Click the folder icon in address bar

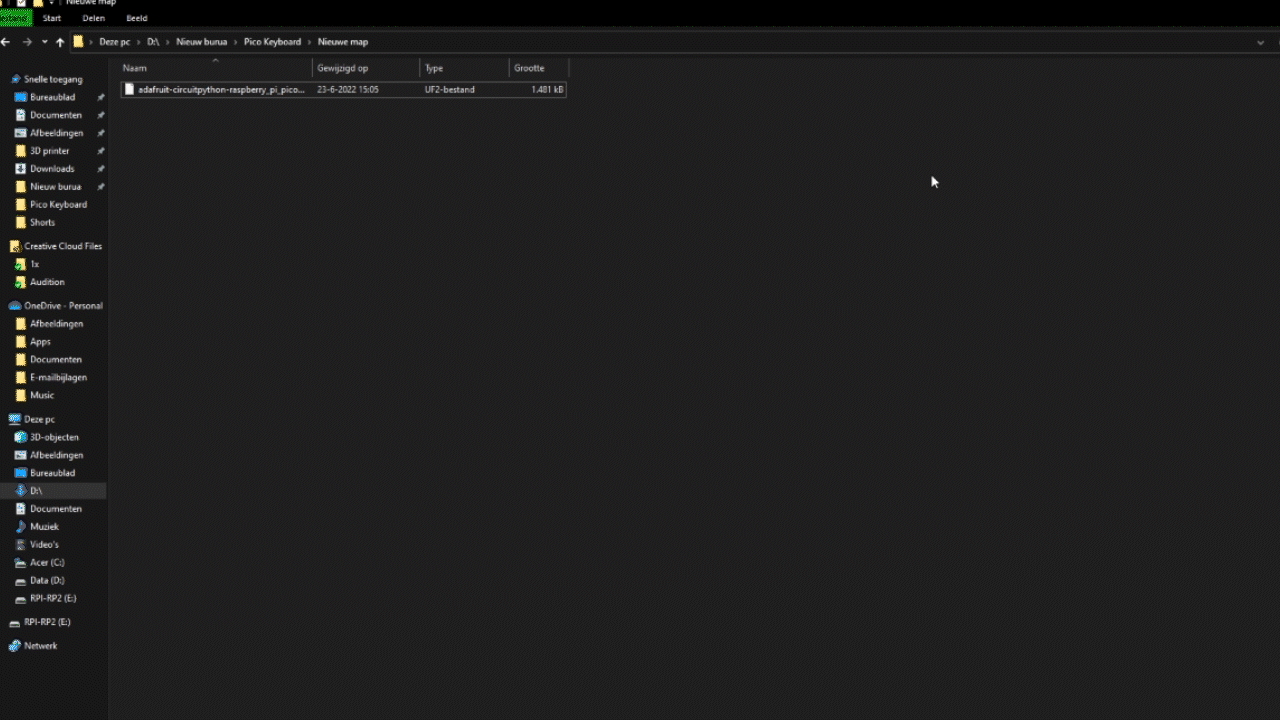(x=78, y=42)
